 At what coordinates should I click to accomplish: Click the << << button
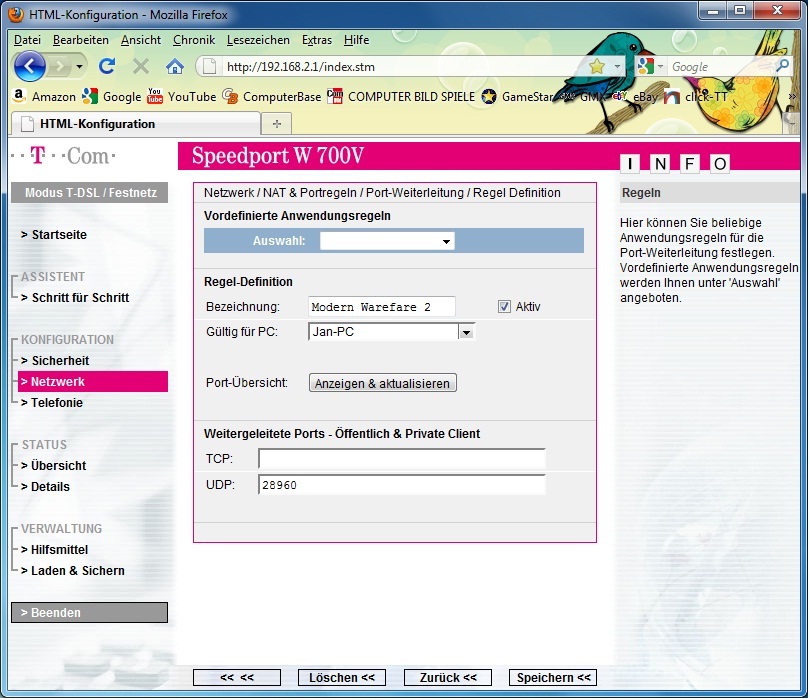pyautogui.click(x=237, y=678)
